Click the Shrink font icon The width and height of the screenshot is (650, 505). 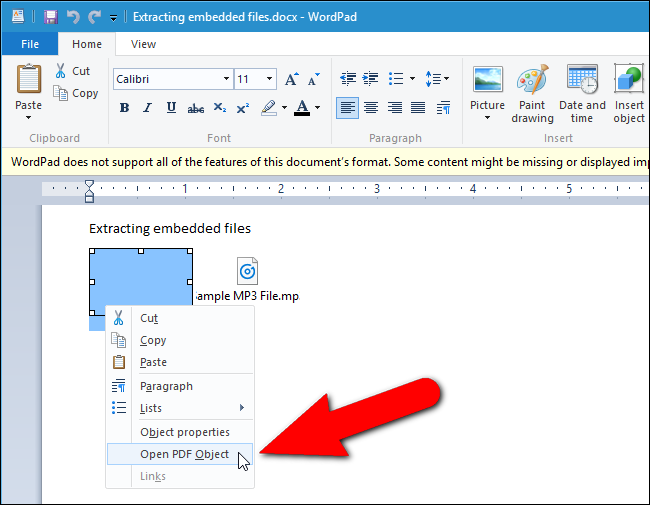pyautogui.click(x=313, y=79)
